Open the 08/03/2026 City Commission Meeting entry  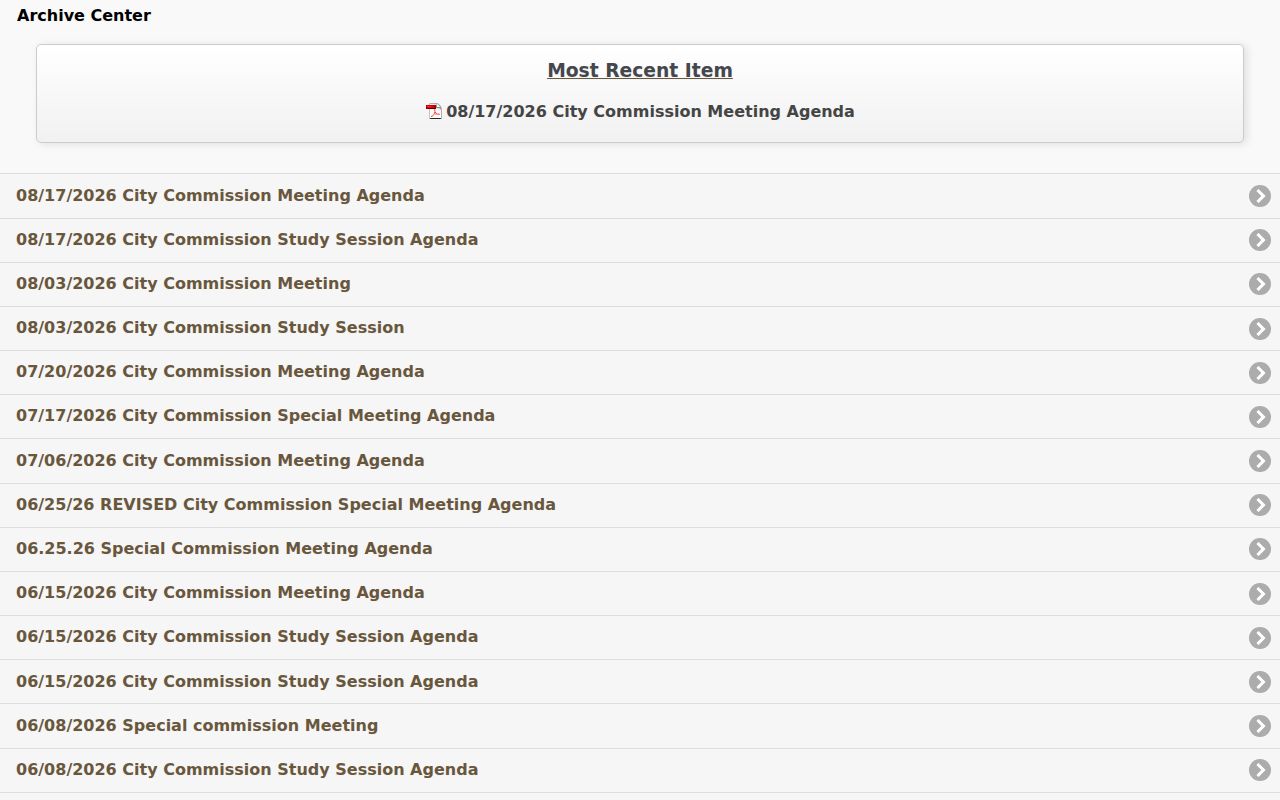(x=183, y=283)
